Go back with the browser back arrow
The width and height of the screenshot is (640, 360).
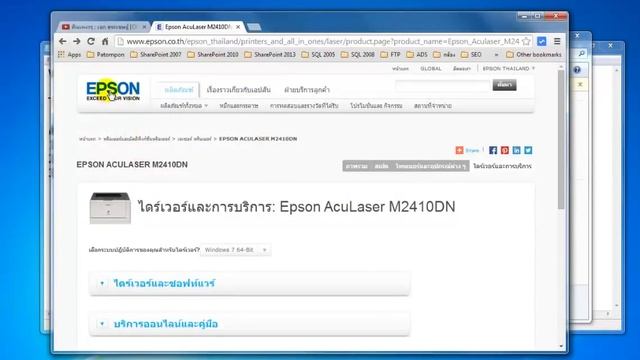62,41
